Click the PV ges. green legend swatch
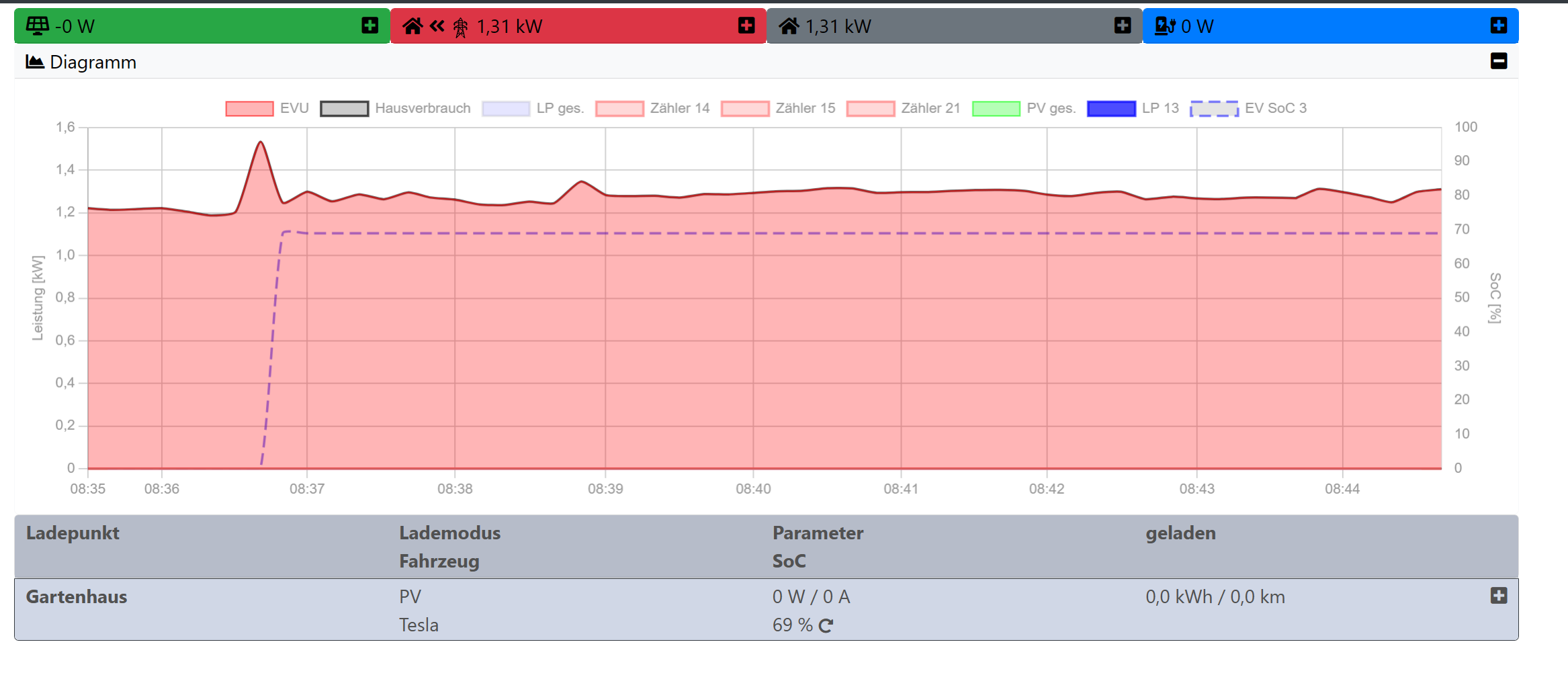 coord(996,108)
